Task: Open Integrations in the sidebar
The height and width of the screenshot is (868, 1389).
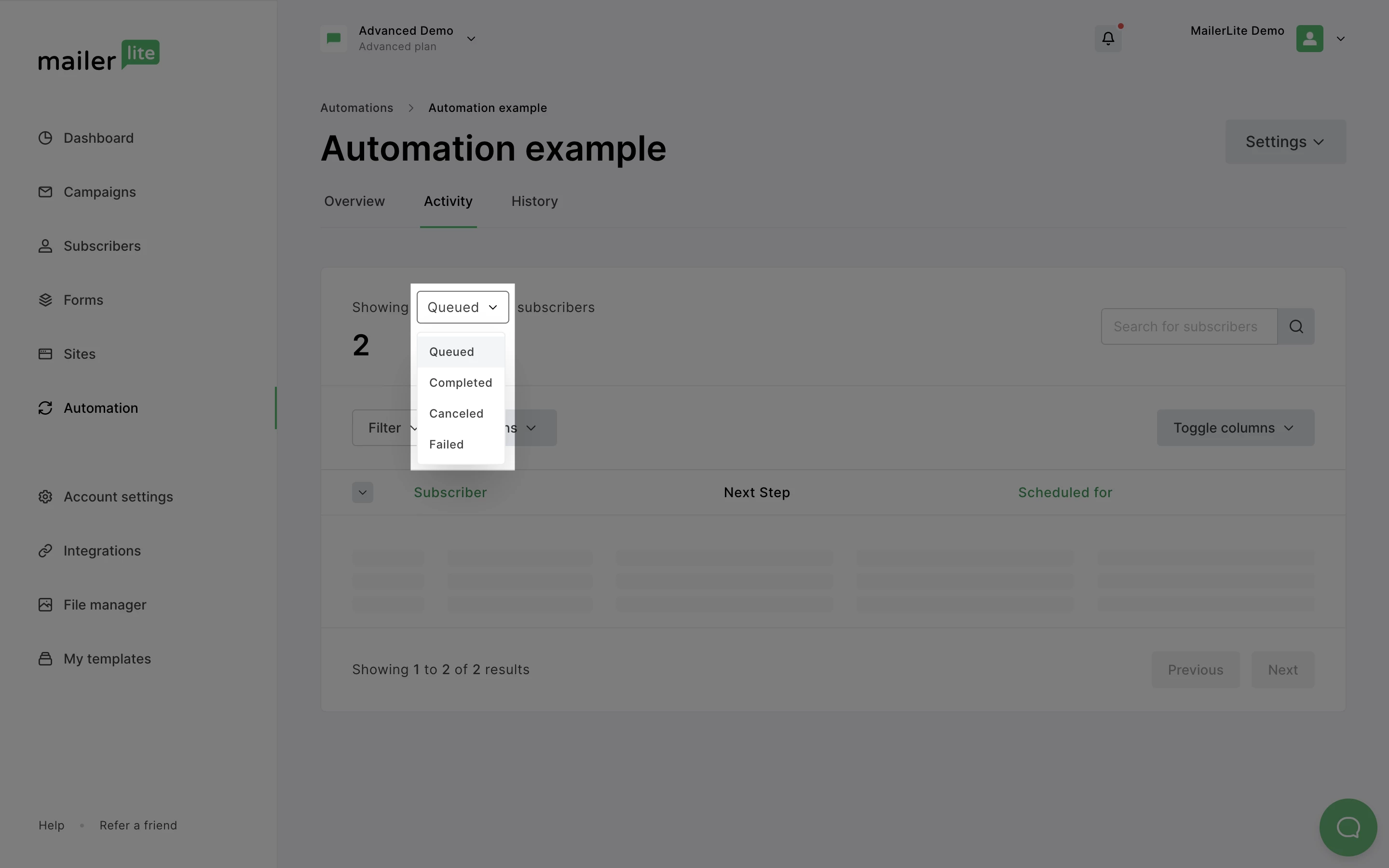Action: [x=102, y=551]
